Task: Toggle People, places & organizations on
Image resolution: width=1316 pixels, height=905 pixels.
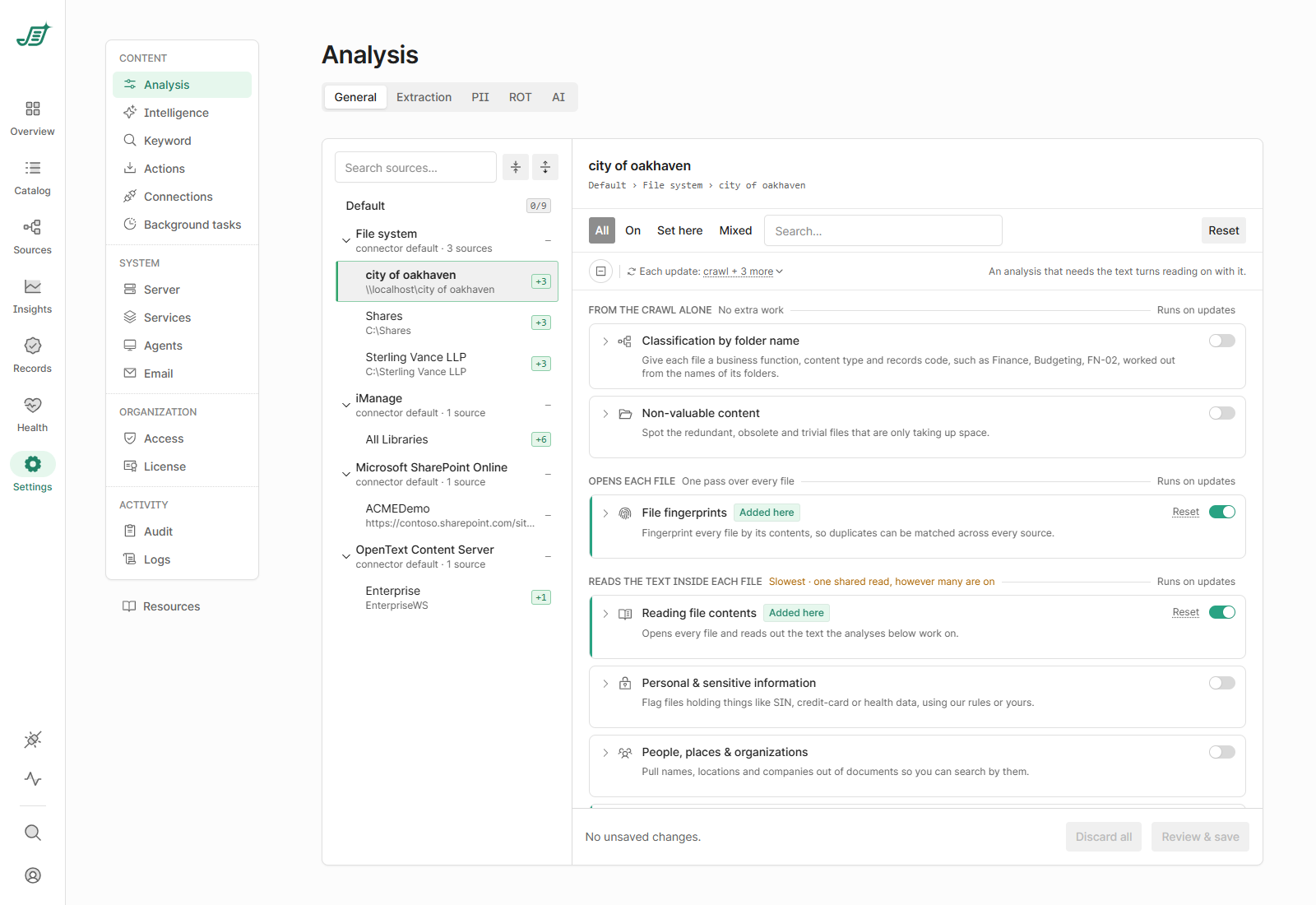Action: [1221, 752]
